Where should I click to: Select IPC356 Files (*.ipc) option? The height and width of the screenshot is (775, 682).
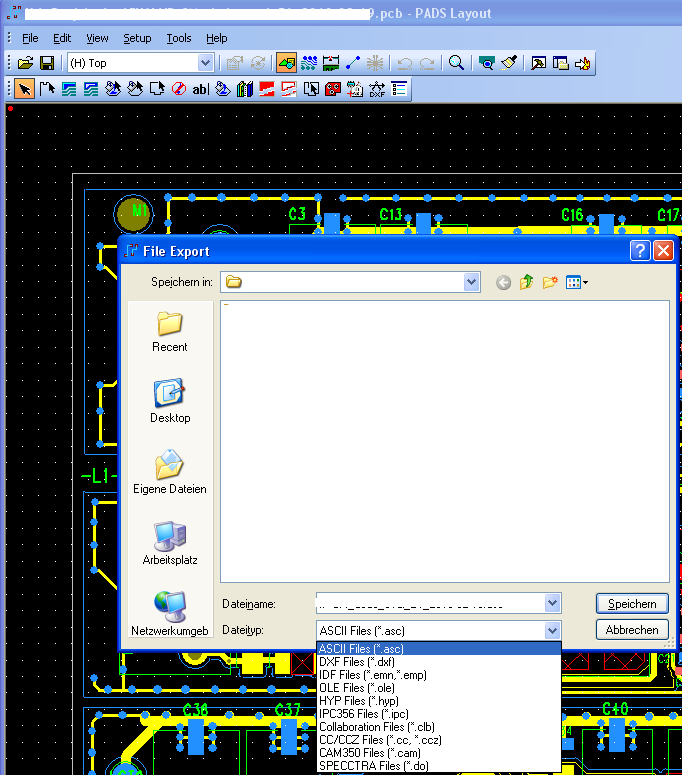tap(439, 714)
